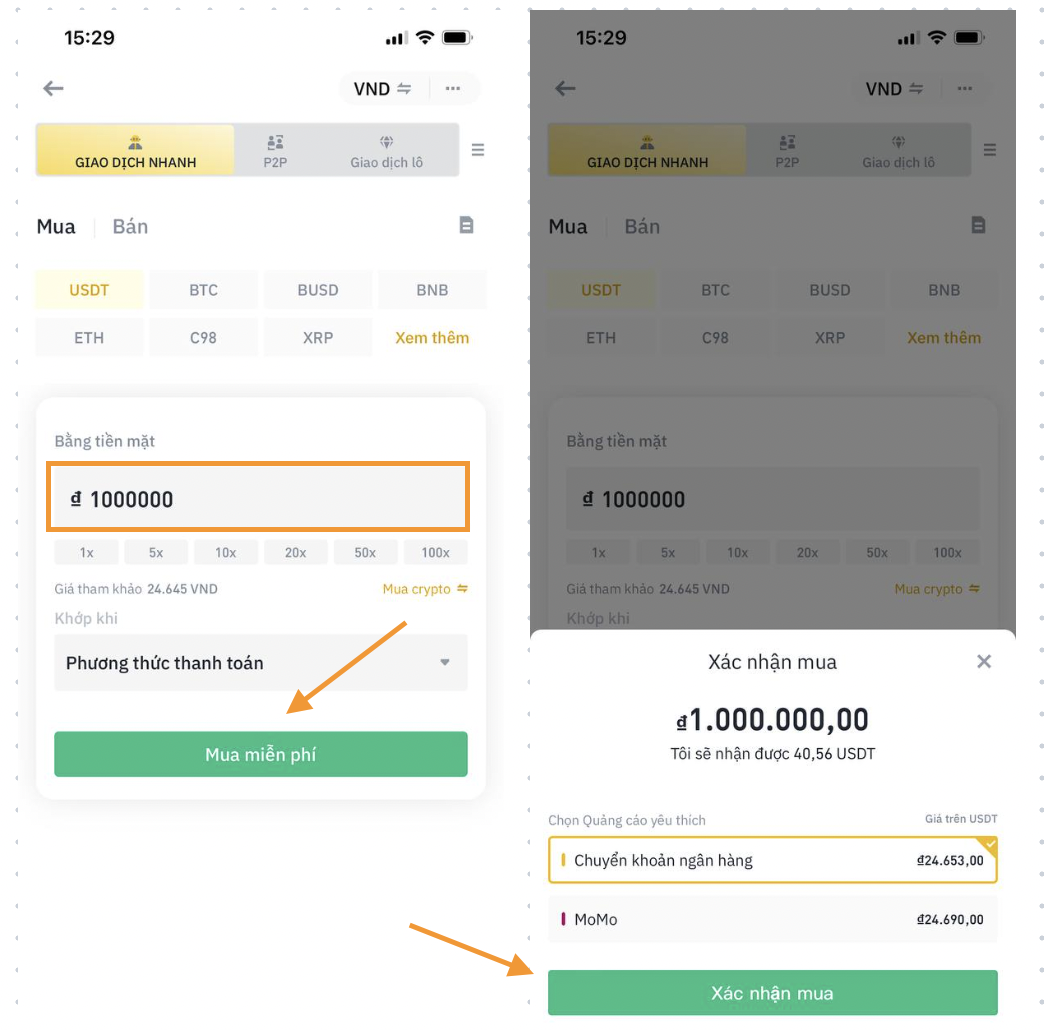Image resolution: width=1044 pixels, height=1030 pixels.
Task: Click the highlighted amount input field showing 1000000
Action: click(x=258, y=498)
